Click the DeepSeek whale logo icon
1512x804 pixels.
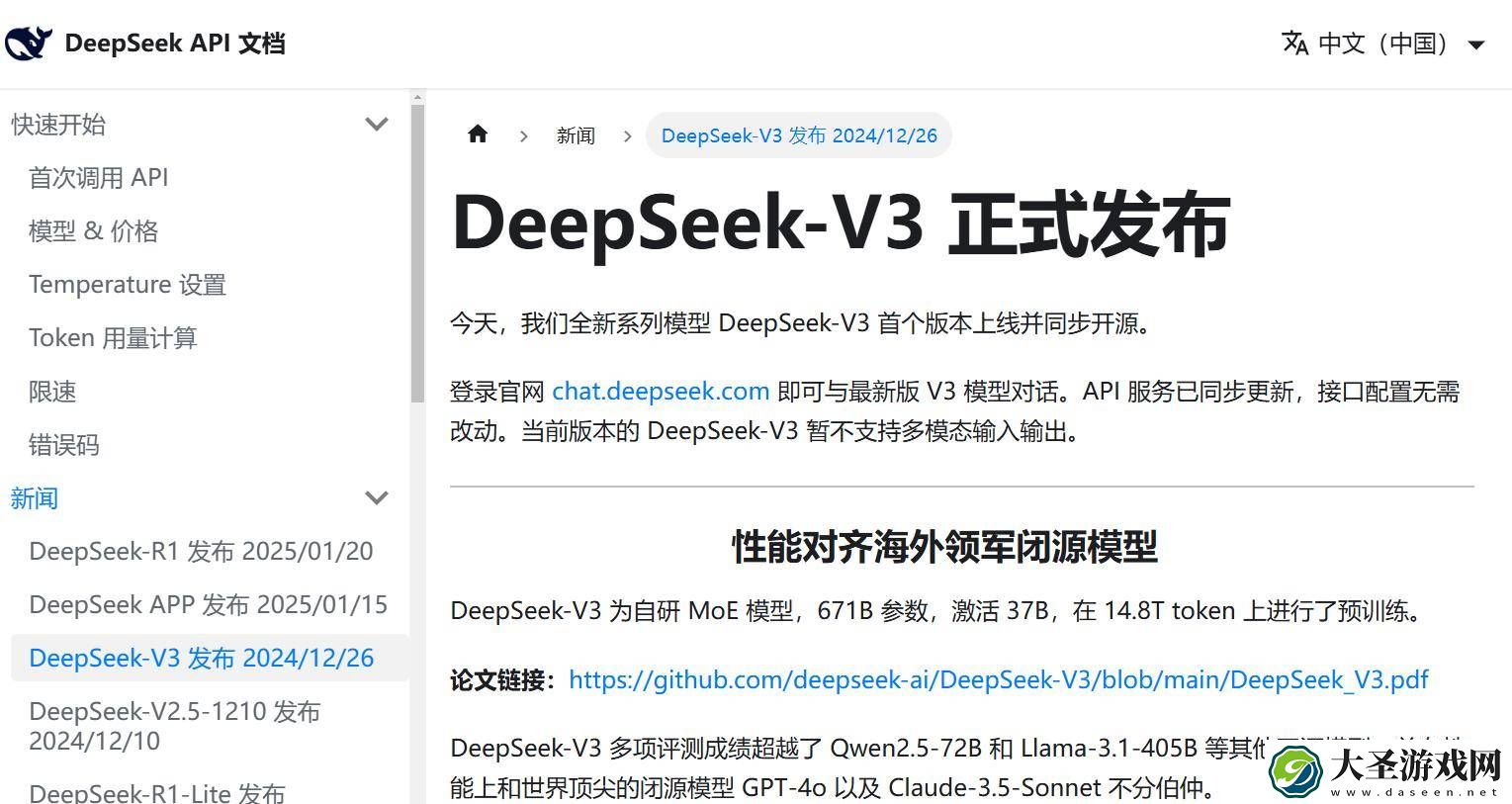tap(29, 44)
